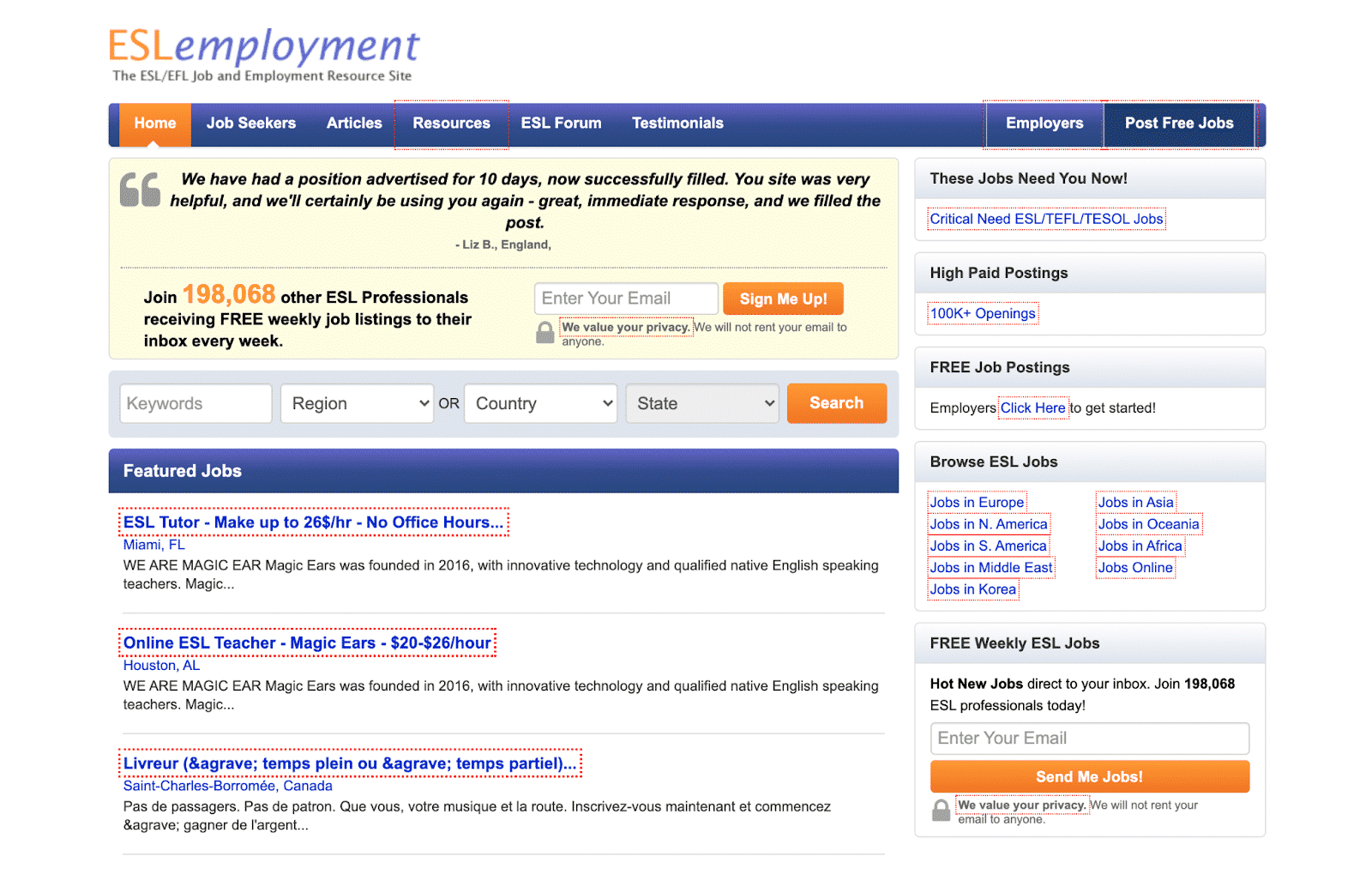Open the 100K+ Openings link
This screenshot has height=869, width=1372.
(x=984, y=313)
